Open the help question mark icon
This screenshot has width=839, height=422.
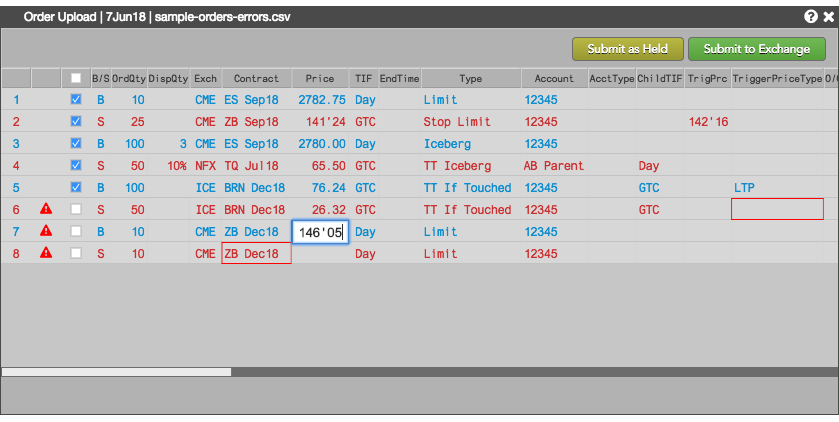[x=811, y=17]
